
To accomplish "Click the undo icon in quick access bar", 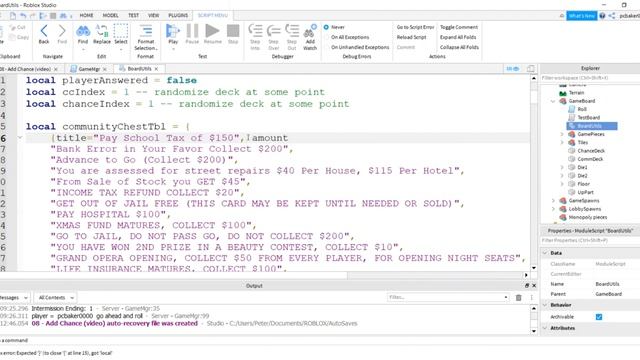I will click(23, 16).
